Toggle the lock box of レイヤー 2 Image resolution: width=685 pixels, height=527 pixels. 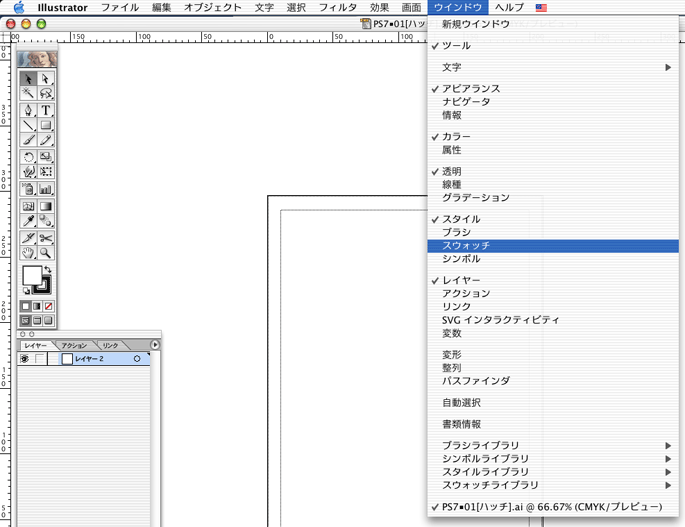coord(40,359)
